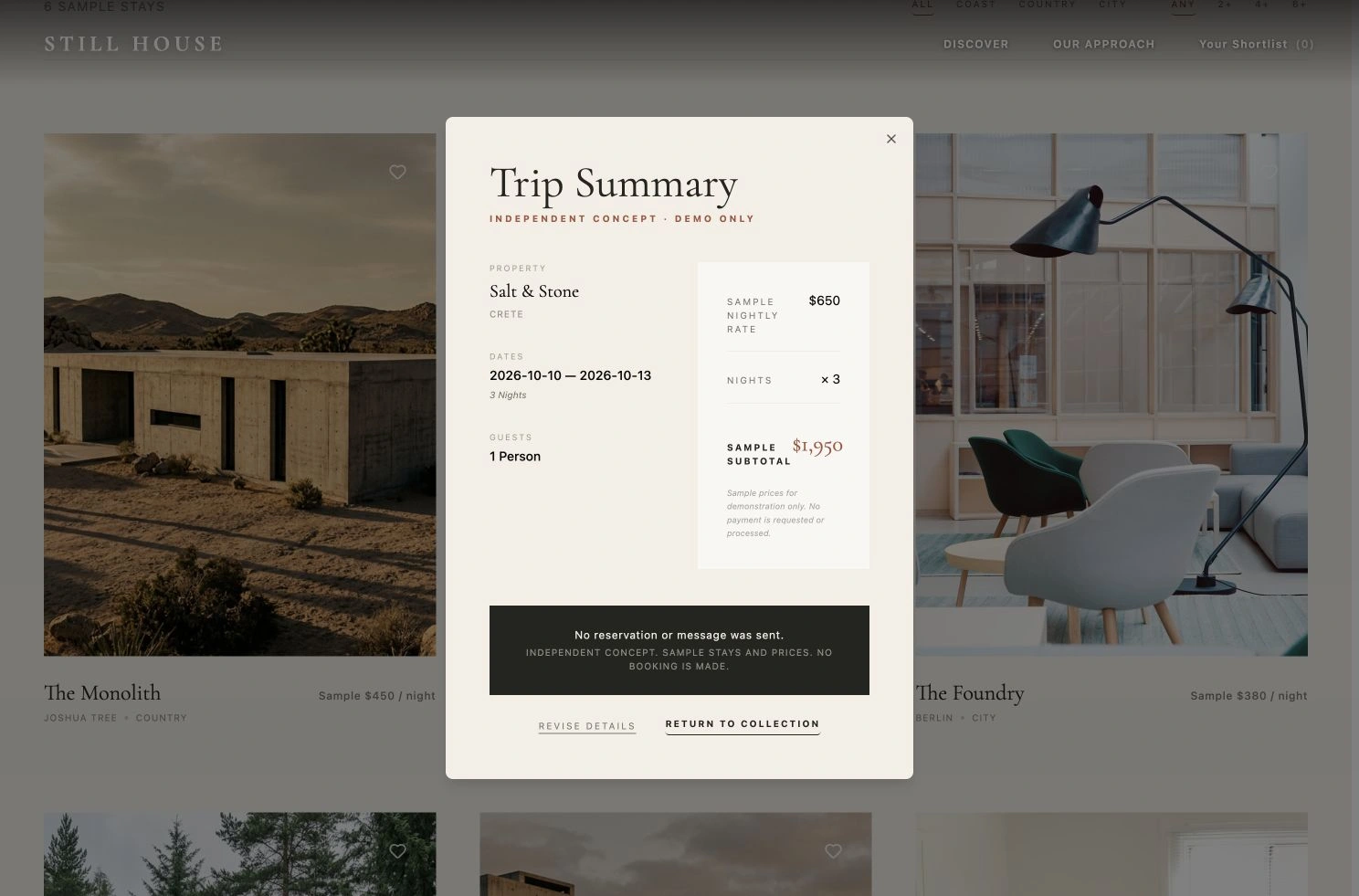
Task: Select the 4+ guests filter
Action: 1261,5
